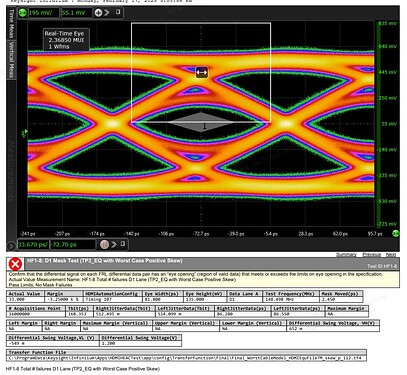The image size is (407, 375).
Task: Click the Differential Swing Voltage value 1.200
Action: 141,343
